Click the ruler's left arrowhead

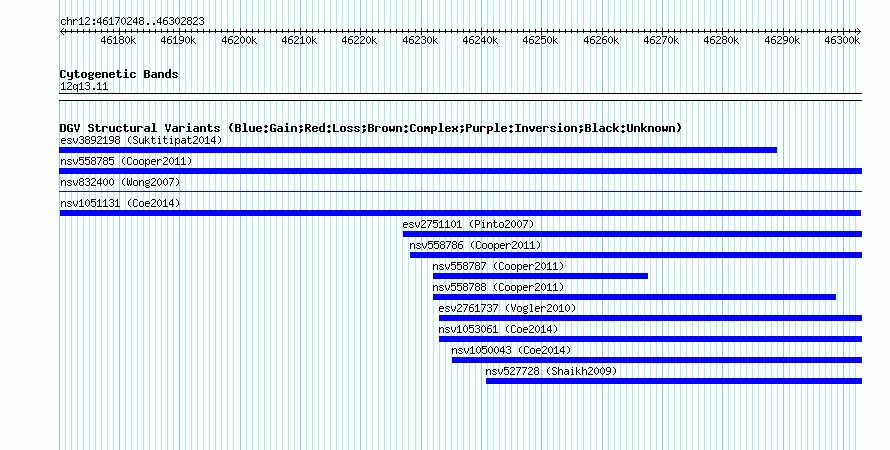pyautogui.click(x=62, y=31)
